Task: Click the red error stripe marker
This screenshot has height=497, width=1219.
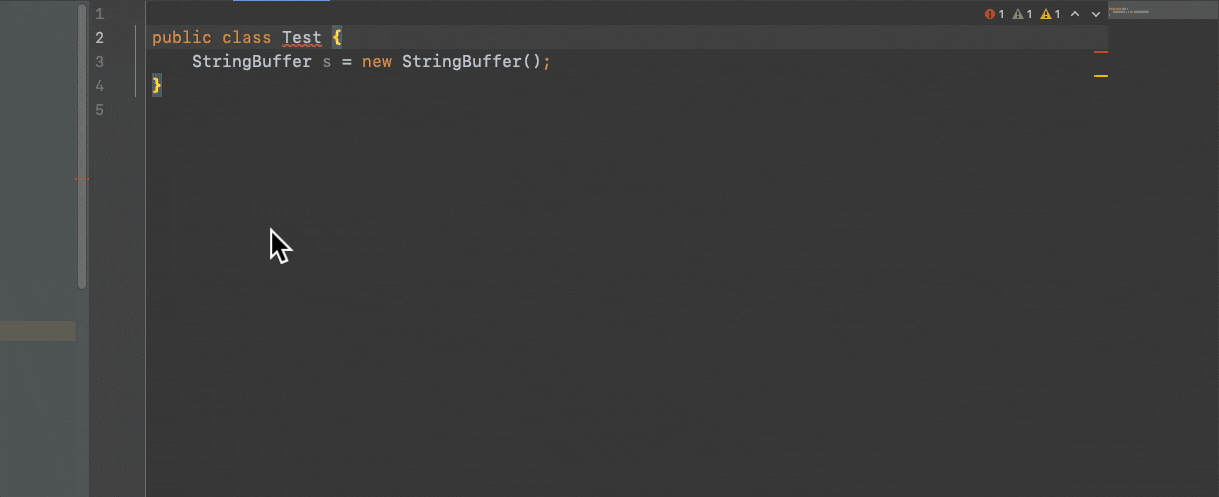Action: 1101,51
